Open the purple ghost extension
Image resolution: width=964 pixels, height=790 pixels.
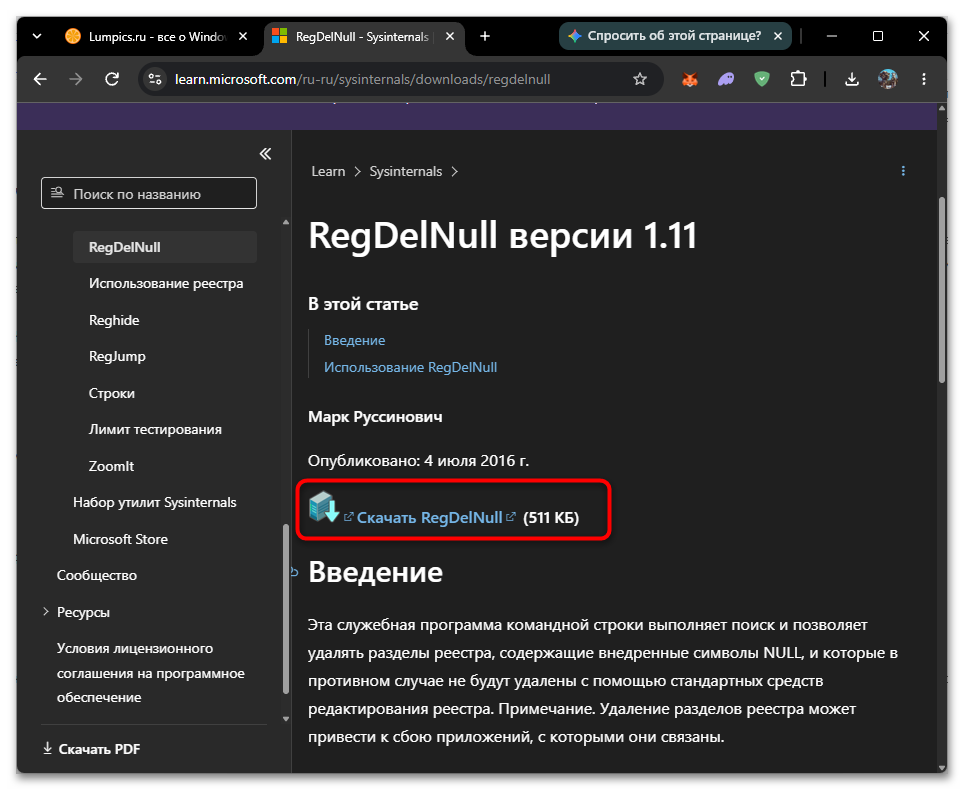pos(726,79)
